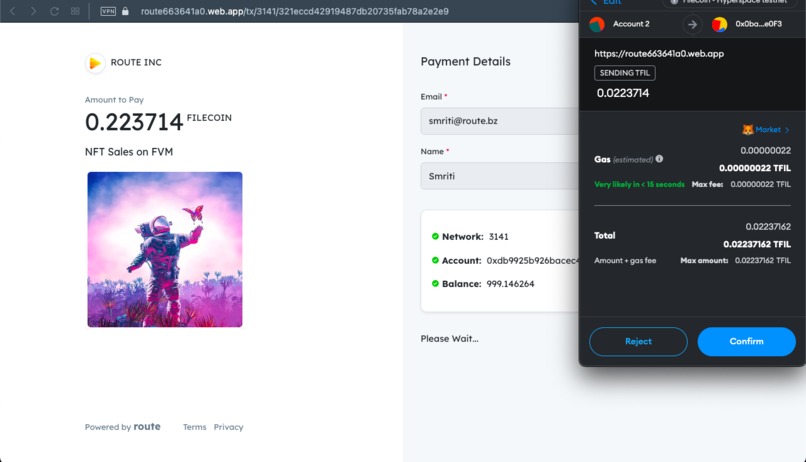Image resolution: width=806 pixels, height=462 pixels.
Task: Reject the MetaMask transaction
Action: (x=638, y=342)
